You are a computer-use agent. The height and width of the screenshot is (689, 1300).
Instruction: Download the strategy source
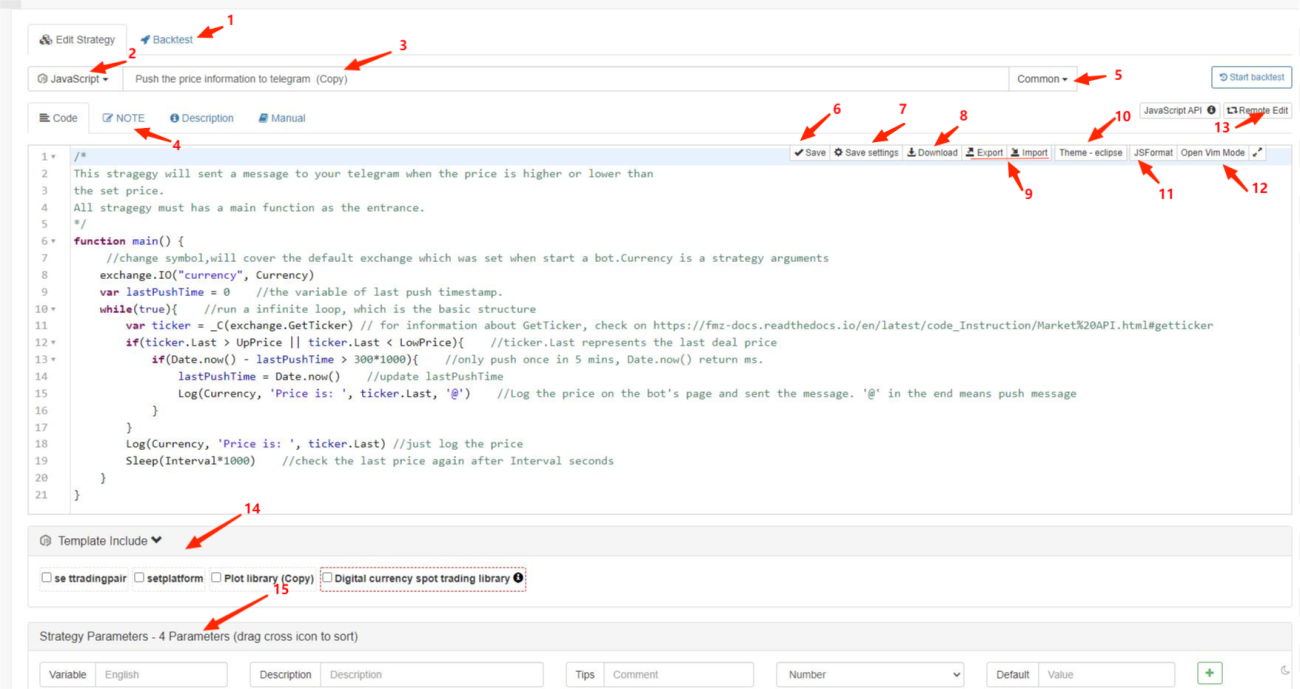(x=932, y=153)
